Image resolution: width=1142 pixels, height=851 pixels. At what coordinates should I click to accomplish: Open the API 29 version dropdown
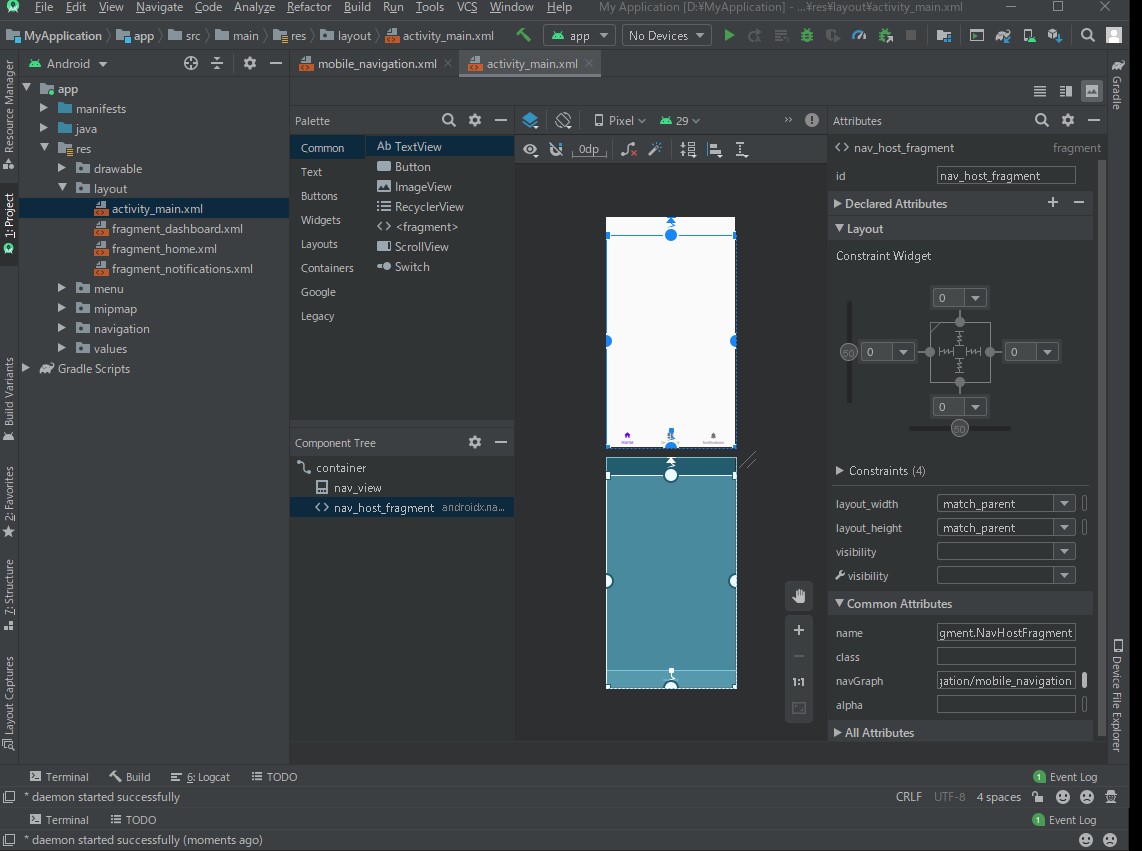tap(679, 119)
